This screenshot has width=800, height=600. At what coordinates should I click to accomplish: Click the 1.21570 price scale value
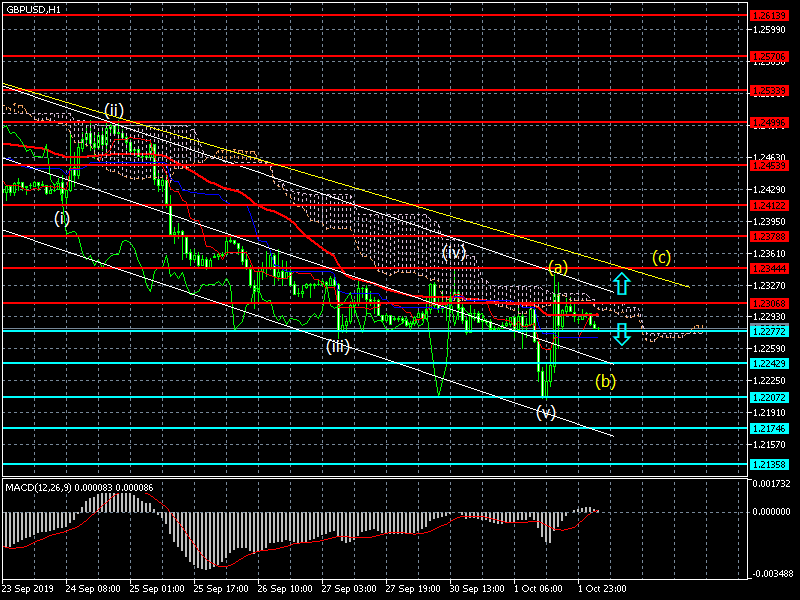pyautogui.click(x=769, y=445)
